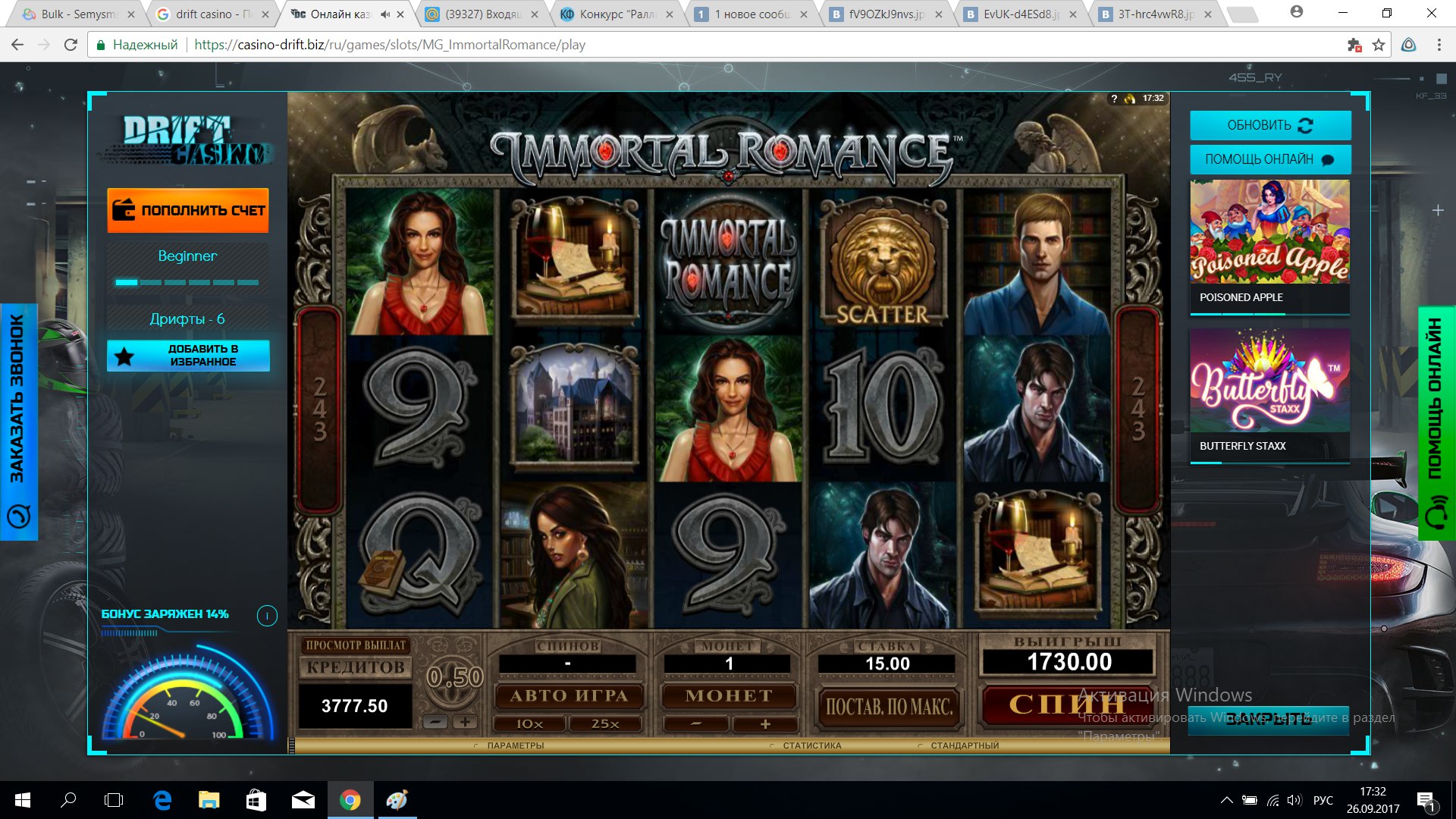
Task: Open Mail app from taskbar
Action: point(303,800)
